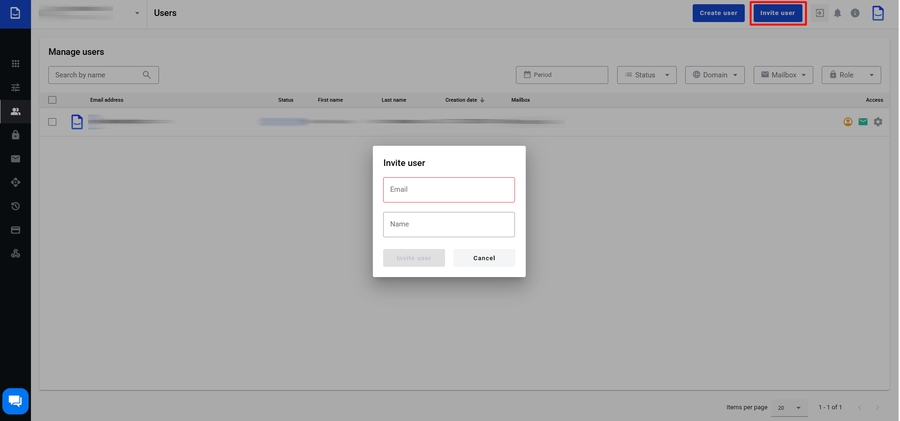
Task: Open the history clock icon in sidebar
Action: pyautogui.click(x=15, y=206)
